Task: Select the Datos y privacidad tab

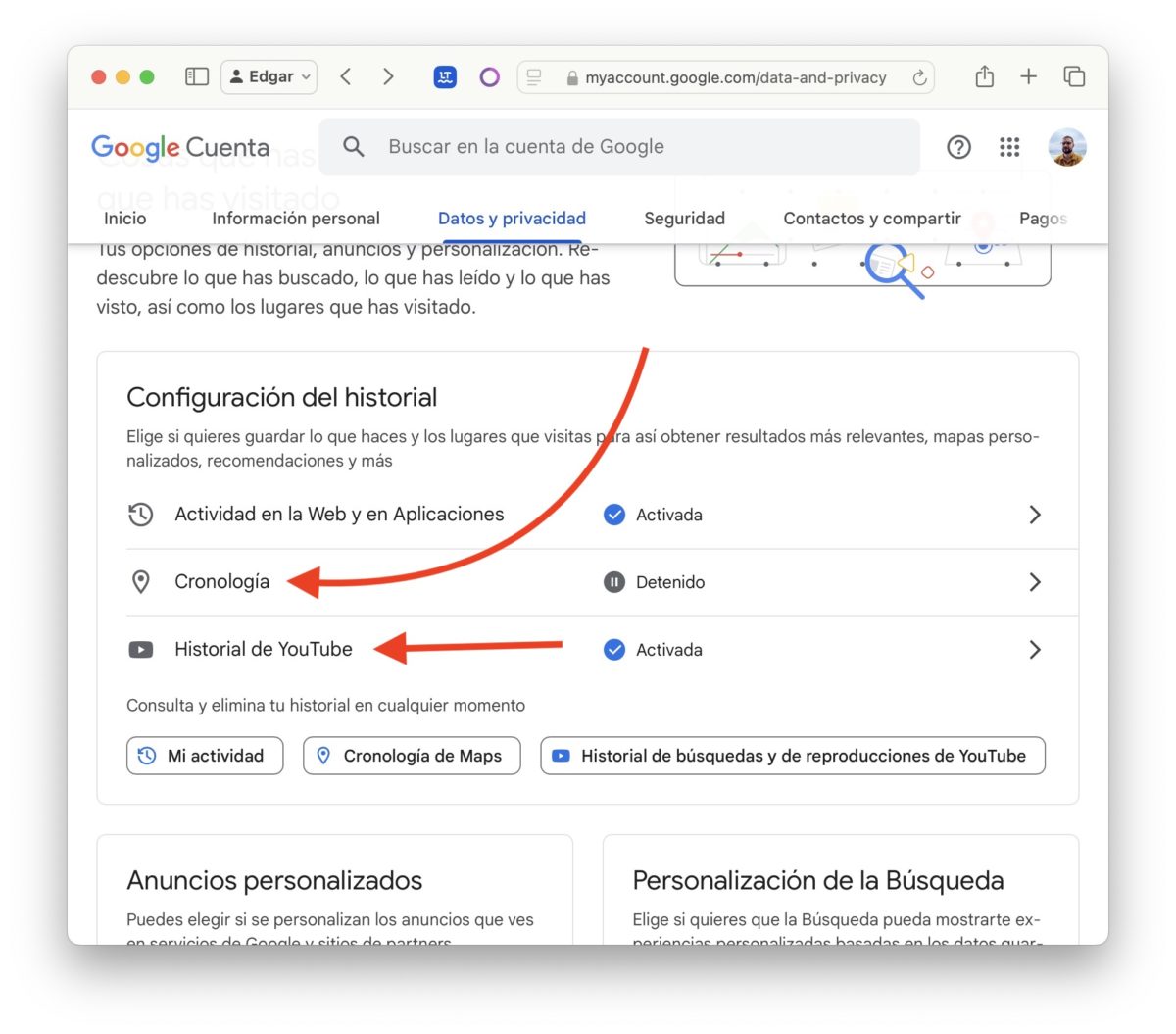Action: coord(512,219)
